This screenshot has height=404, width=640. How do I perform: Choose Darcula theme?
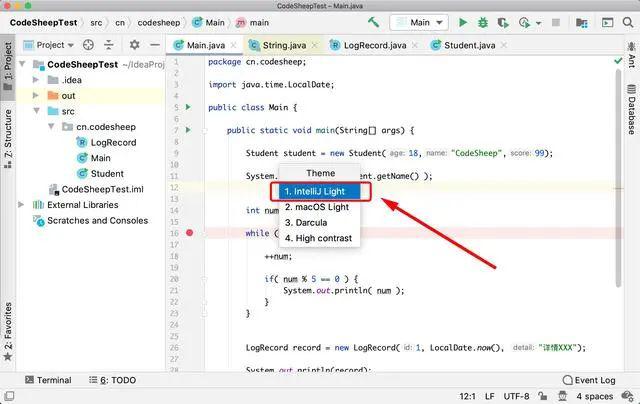pyautogui.click(x=320, y=222)
